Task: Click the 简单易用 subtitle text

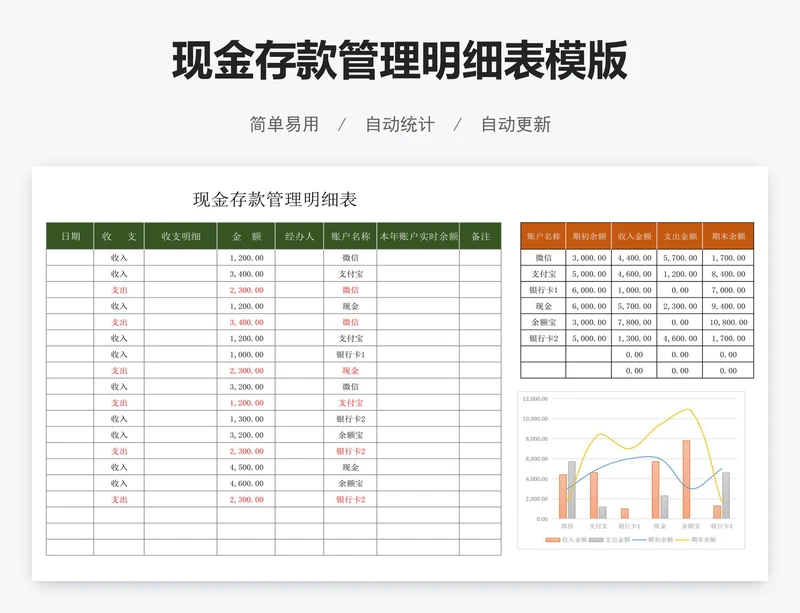Action: click(284, 125)
